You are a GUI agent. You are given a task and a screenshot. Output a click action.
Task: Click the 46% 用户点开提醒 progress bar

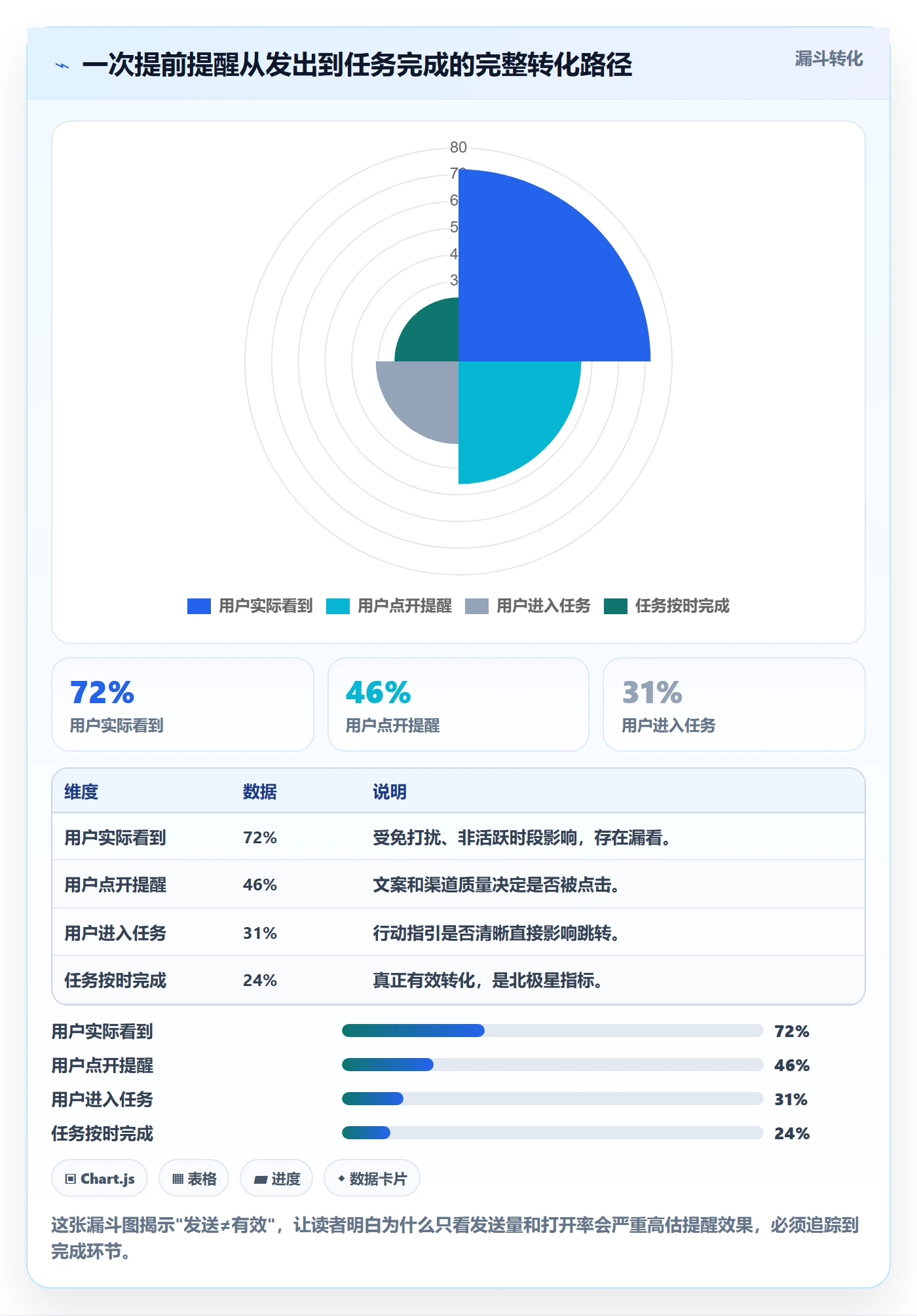coord(552,1065)
